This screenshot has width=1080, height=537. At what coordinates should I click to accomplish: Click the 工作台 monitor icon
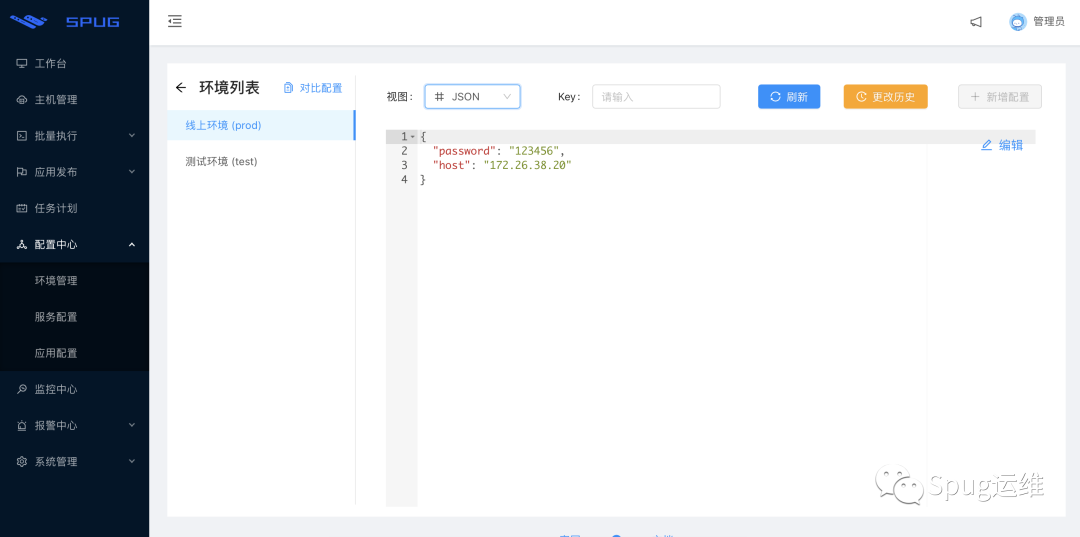[22, 64]
